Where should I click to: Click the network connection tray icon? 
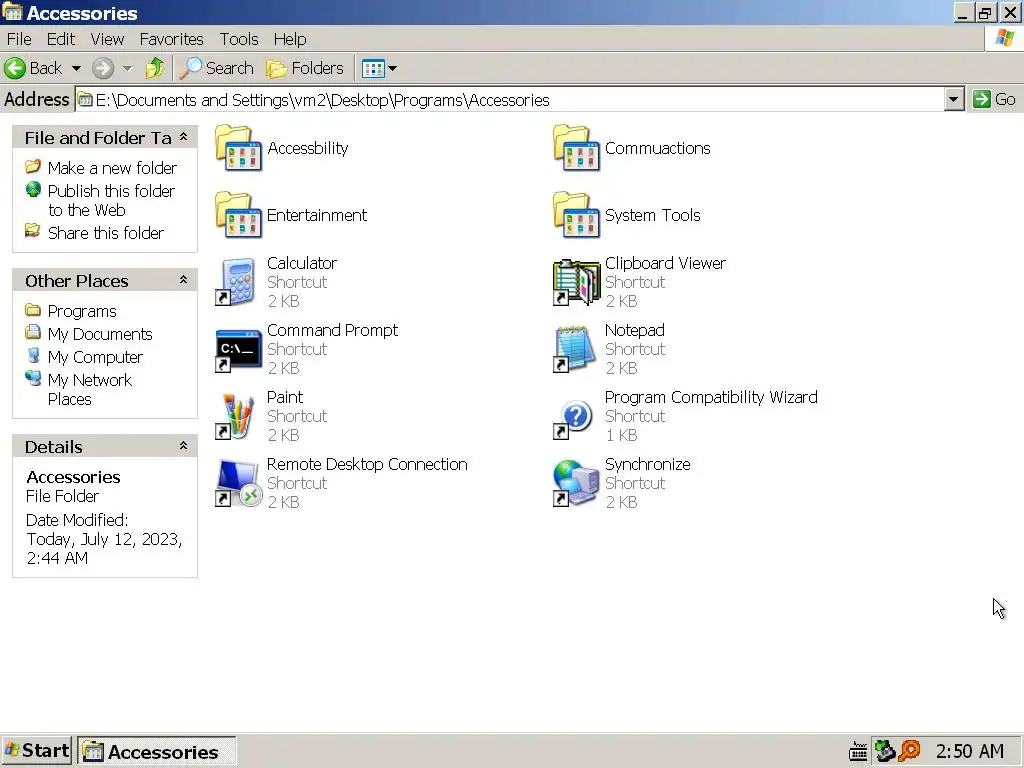885,751
